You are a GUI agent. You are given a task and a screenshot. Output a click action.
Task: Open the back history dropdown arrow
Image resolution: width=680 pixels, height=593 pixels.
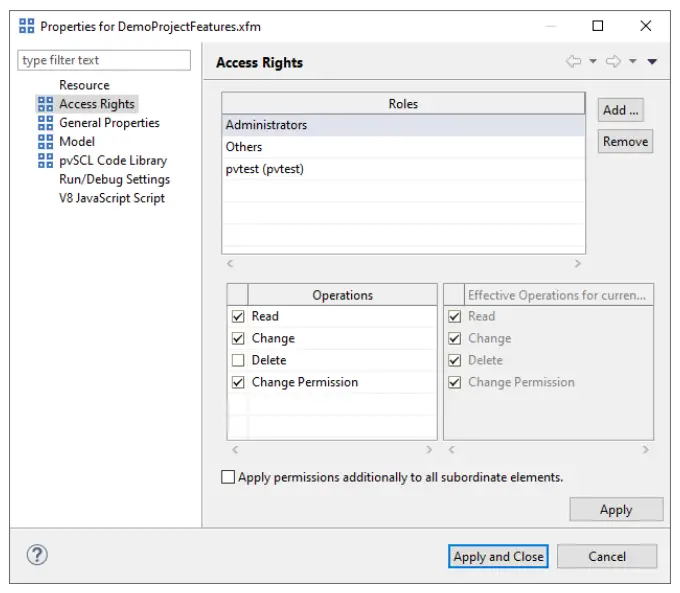tap(593, 61)
